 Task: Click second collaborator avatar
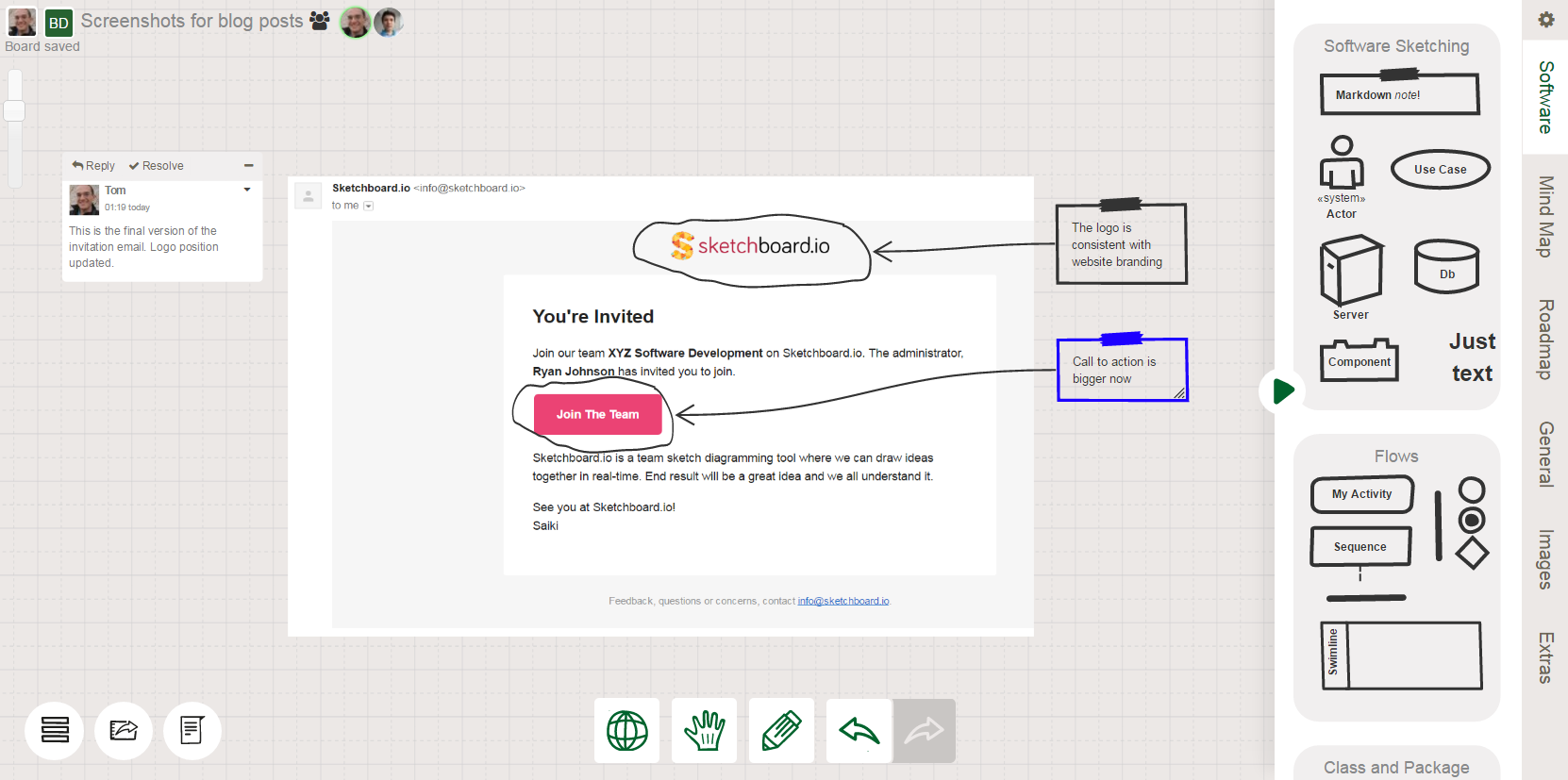click(x=388, y=22)
